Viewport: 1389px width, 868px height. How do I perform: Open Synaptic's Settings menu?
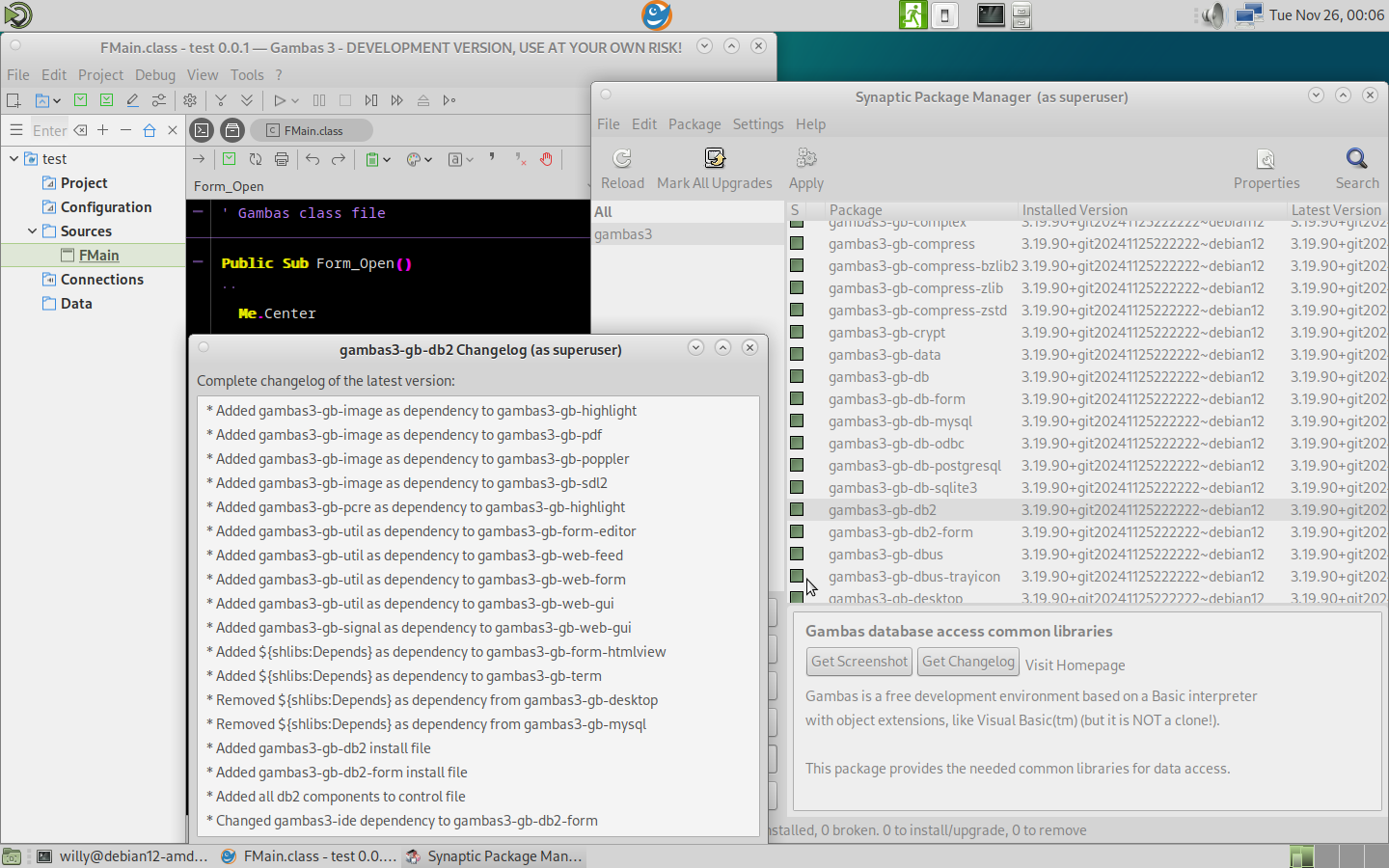pos(758,124)
